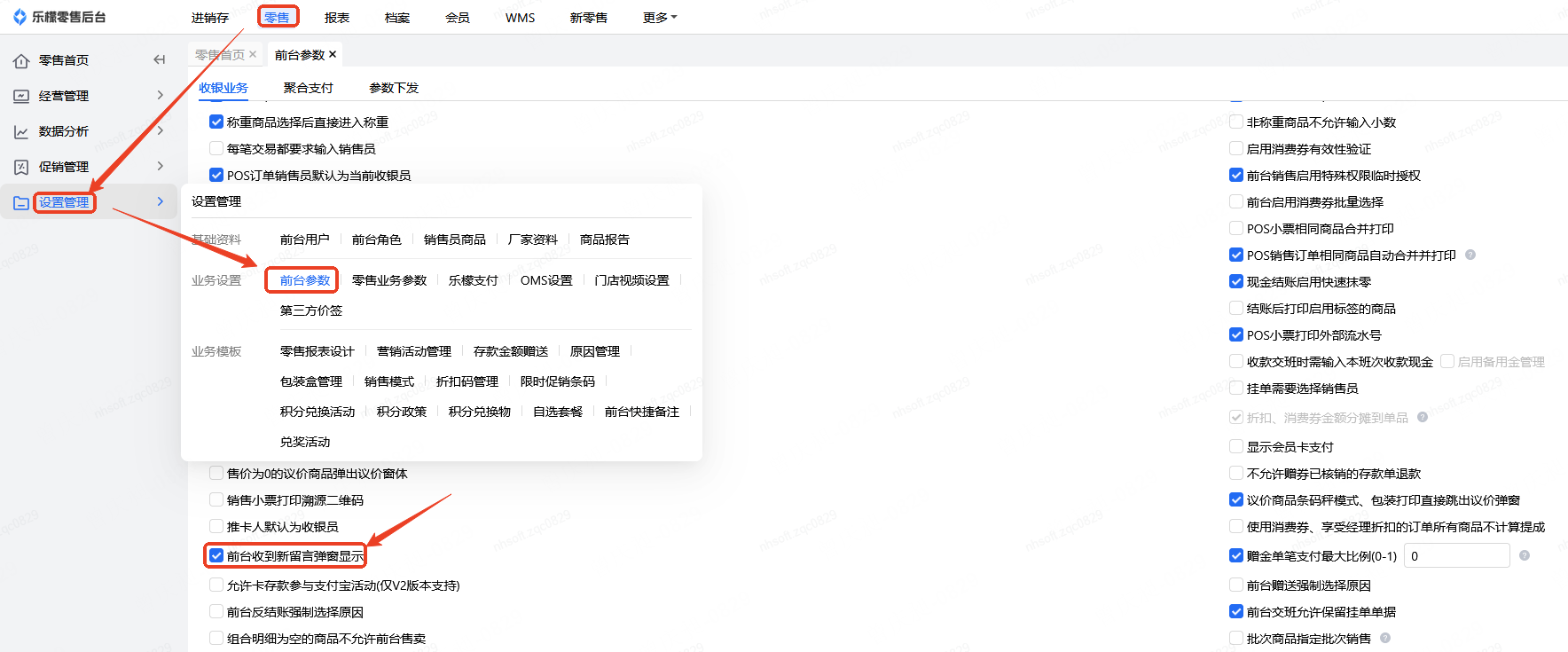Enable 推卡人默认为收银员 checkbox
Screen dimensions: 1568x652
216,526
